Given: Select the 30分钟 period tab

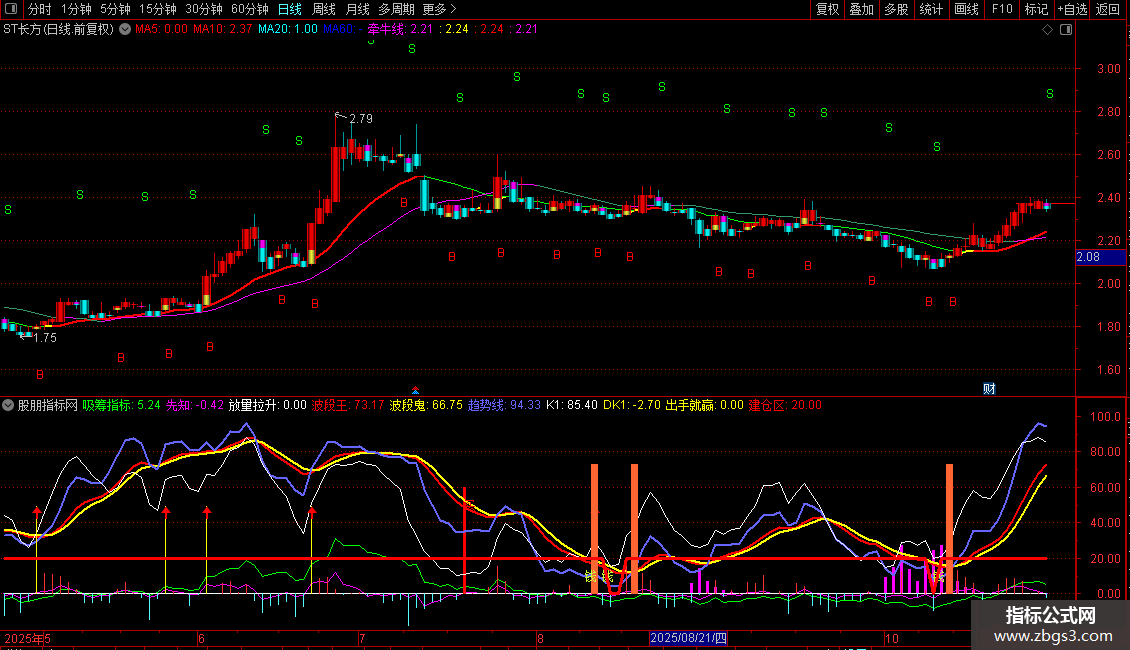Looking at the screenshot, I should [204, 9].
